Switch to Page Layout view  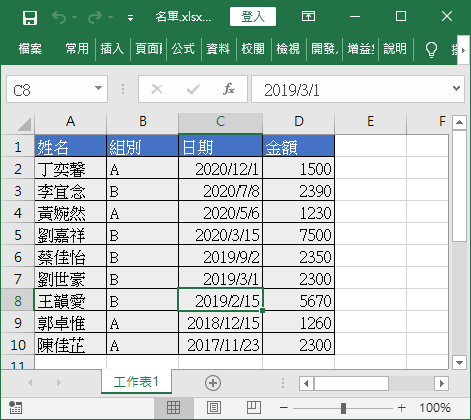pyautogui.click(x=214, y=407)
